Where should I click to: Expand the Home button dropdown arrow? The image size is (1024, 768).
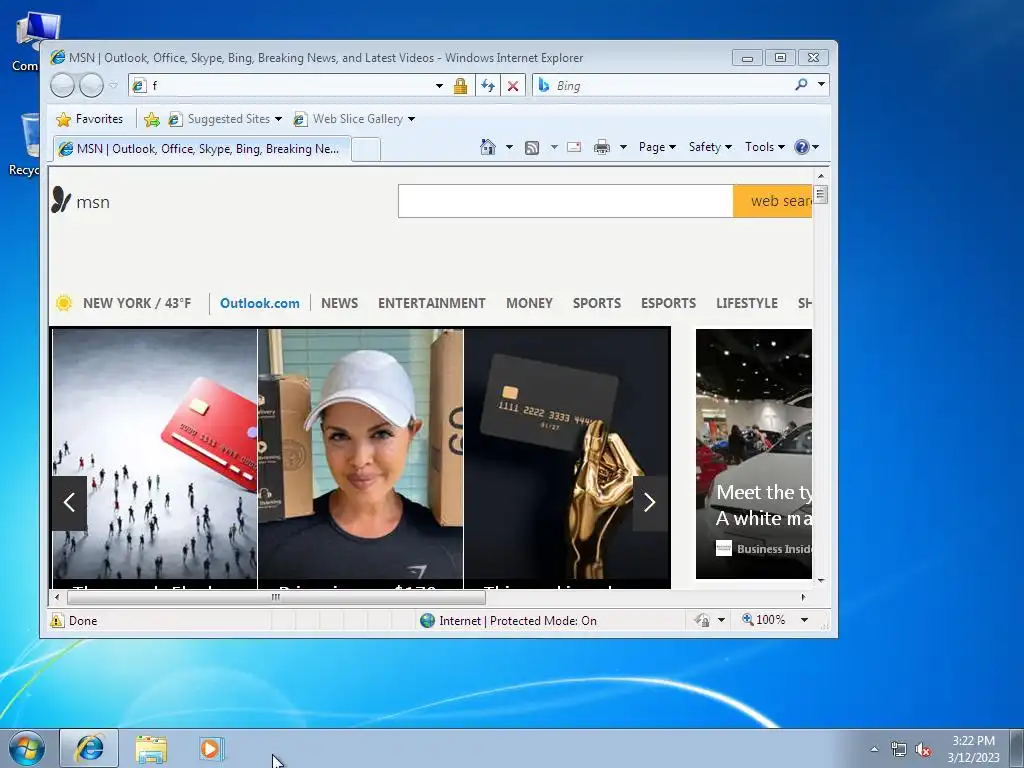(x=509, y=147)
